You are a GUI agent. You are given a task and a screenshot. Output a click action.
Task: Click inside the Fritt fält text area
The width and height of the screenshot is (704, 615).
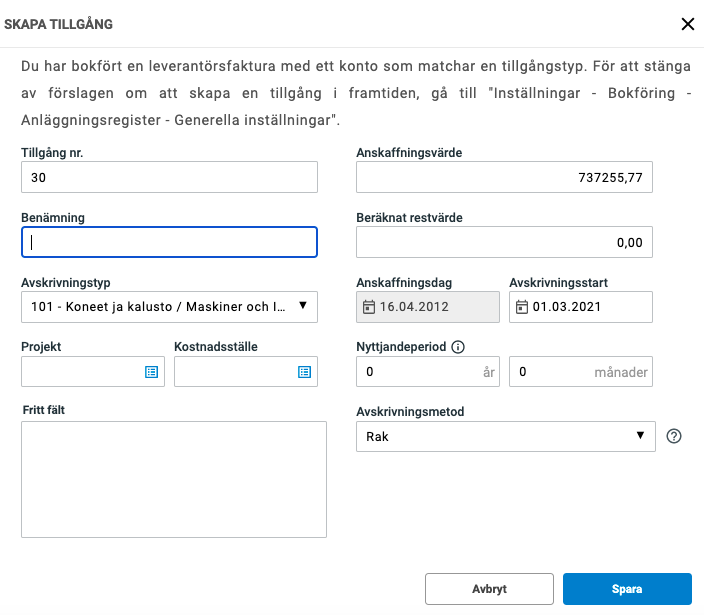point(174,479)
